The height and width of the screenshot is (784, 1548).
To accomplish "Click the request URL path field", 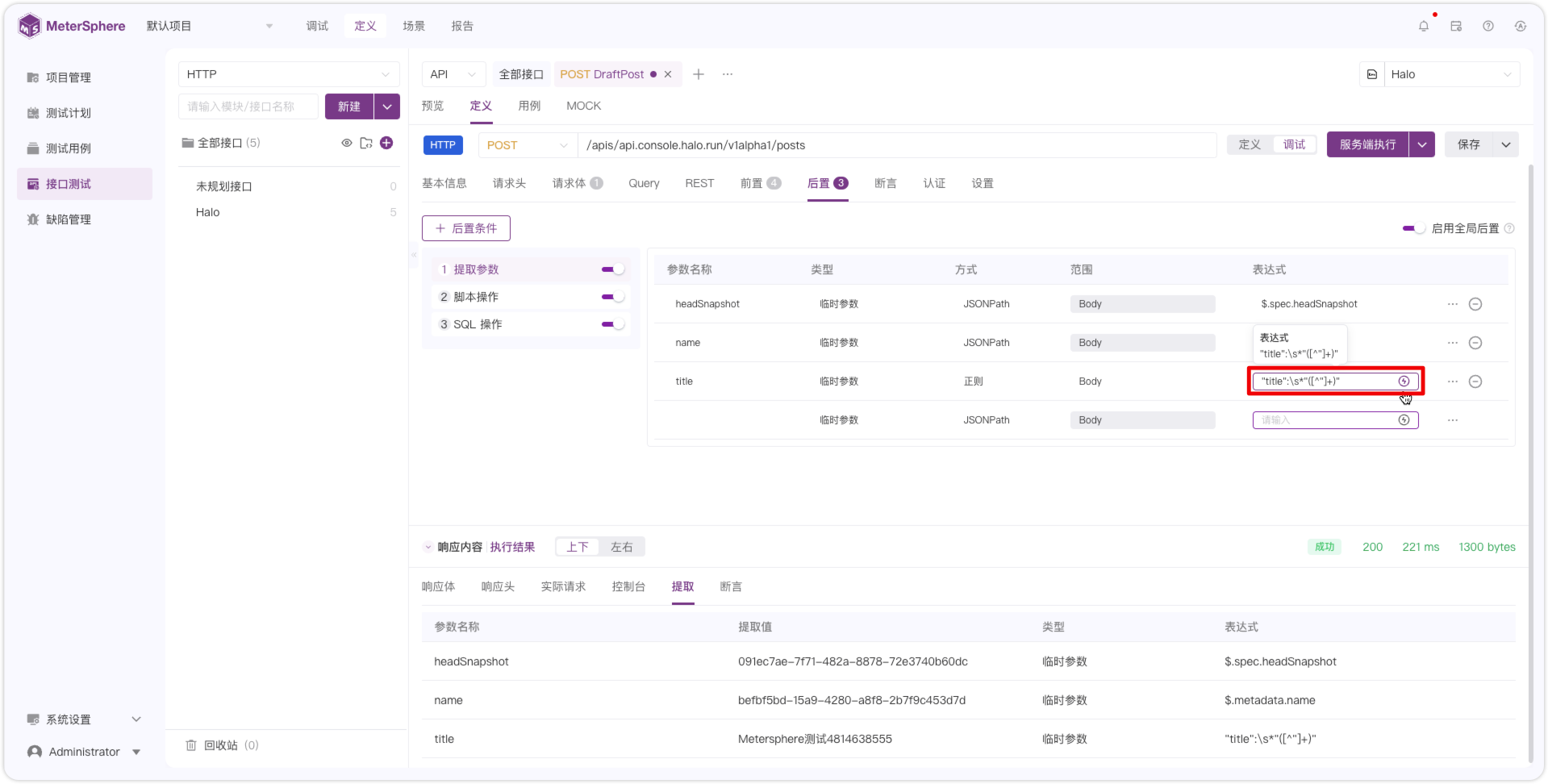I will [x=897, y=145].
